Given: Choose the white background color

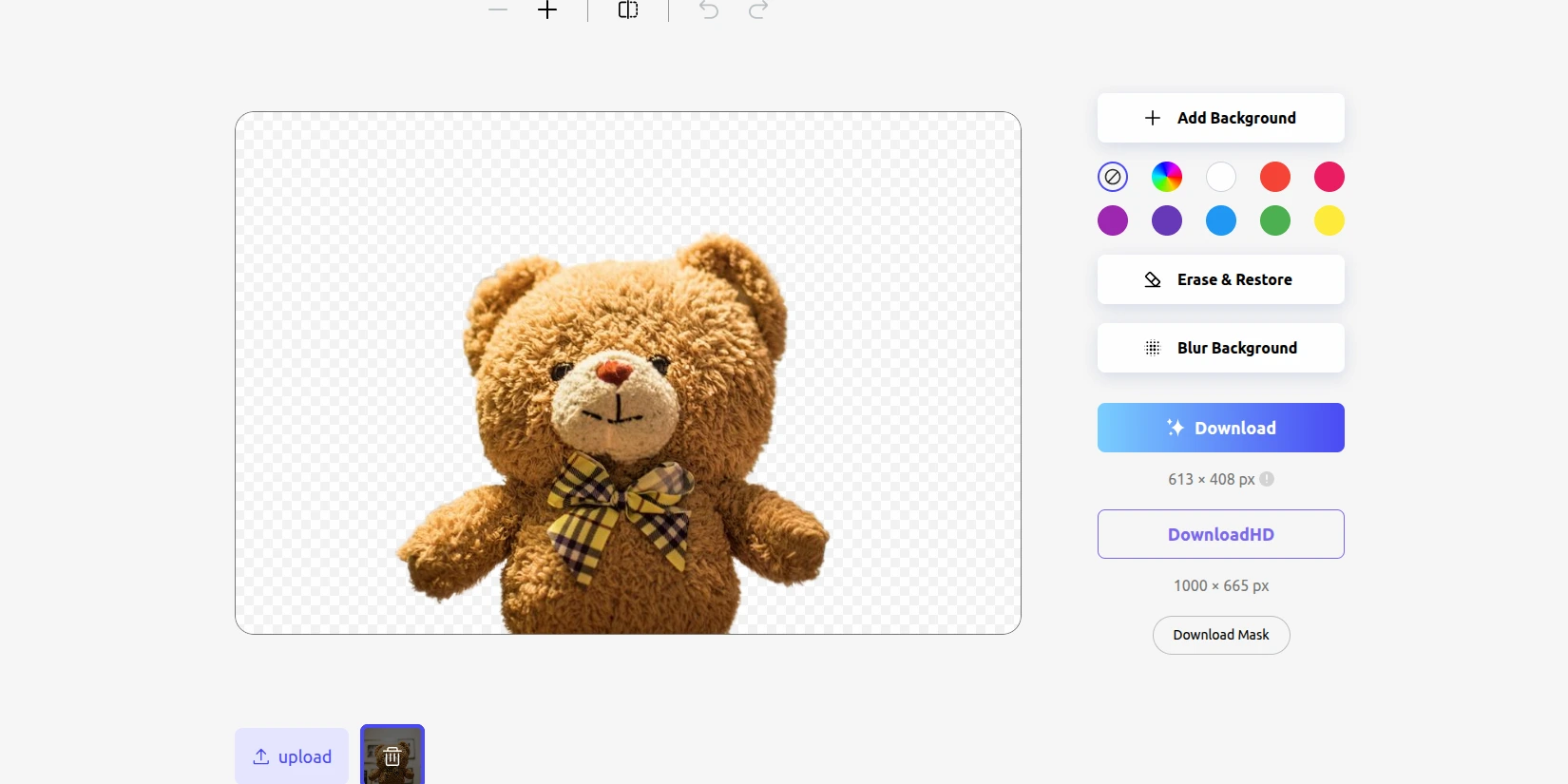Looking at the screenshot, I should pyautogui.click(x=1221, y=177).
